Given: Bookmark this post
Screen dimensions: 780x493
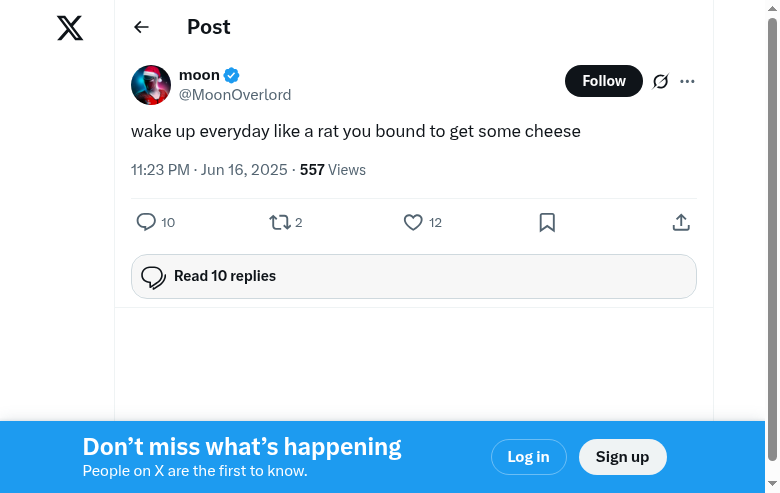Looking at the screenshot, I should coord(547,222).
